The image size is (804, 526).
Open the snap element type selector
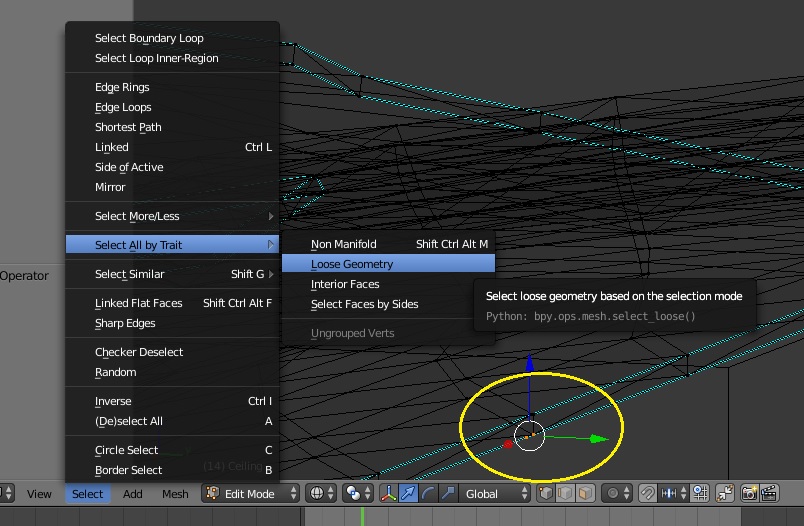673,493
